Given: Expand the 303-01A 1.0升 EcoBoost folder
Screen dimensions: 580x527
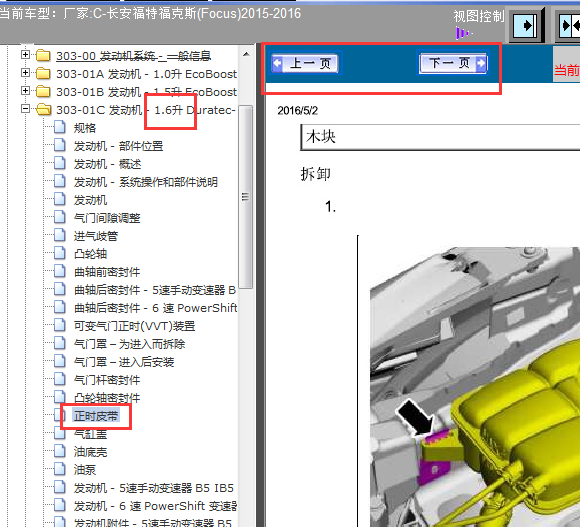Looking at the screenshot, I should point(25,72).
